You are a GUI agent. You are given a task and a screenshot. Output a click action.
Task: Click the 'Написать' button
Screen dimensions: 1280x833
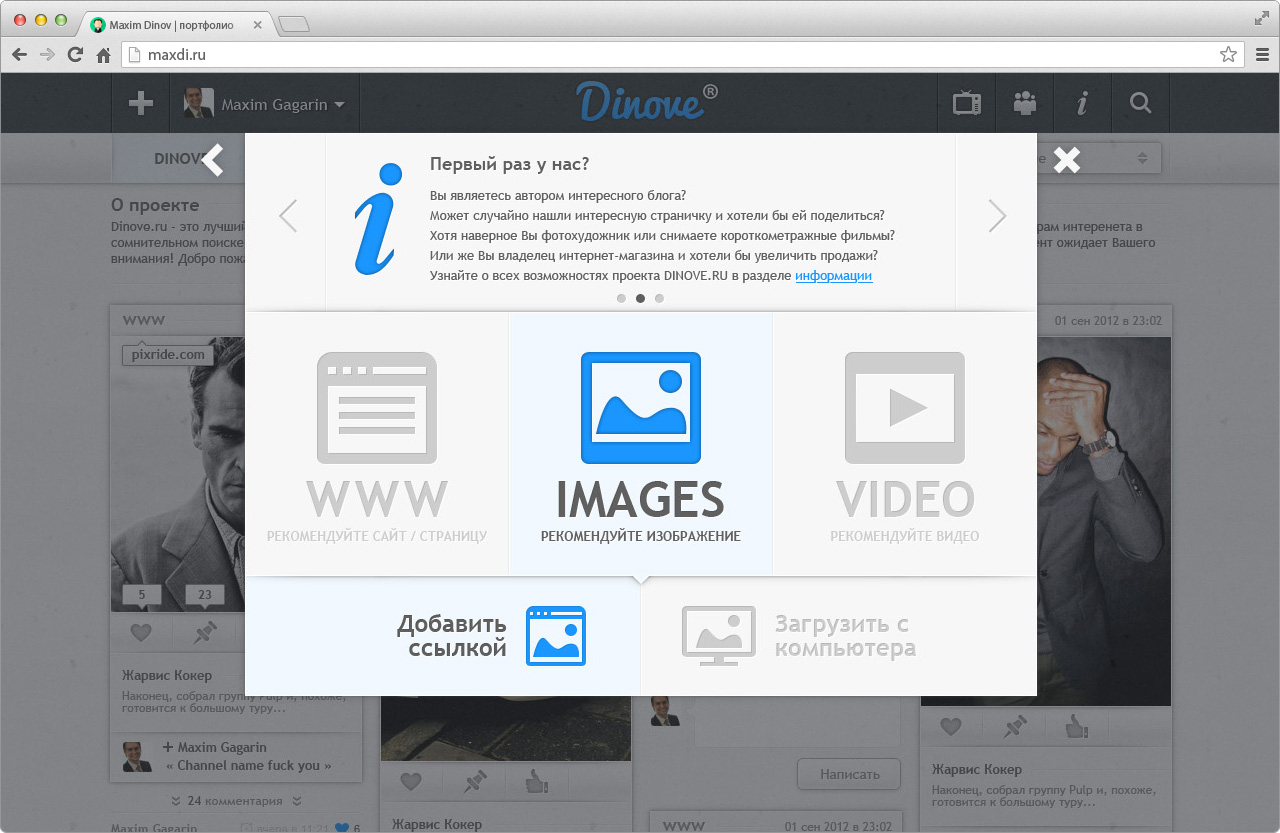click(x=849, y=774)
